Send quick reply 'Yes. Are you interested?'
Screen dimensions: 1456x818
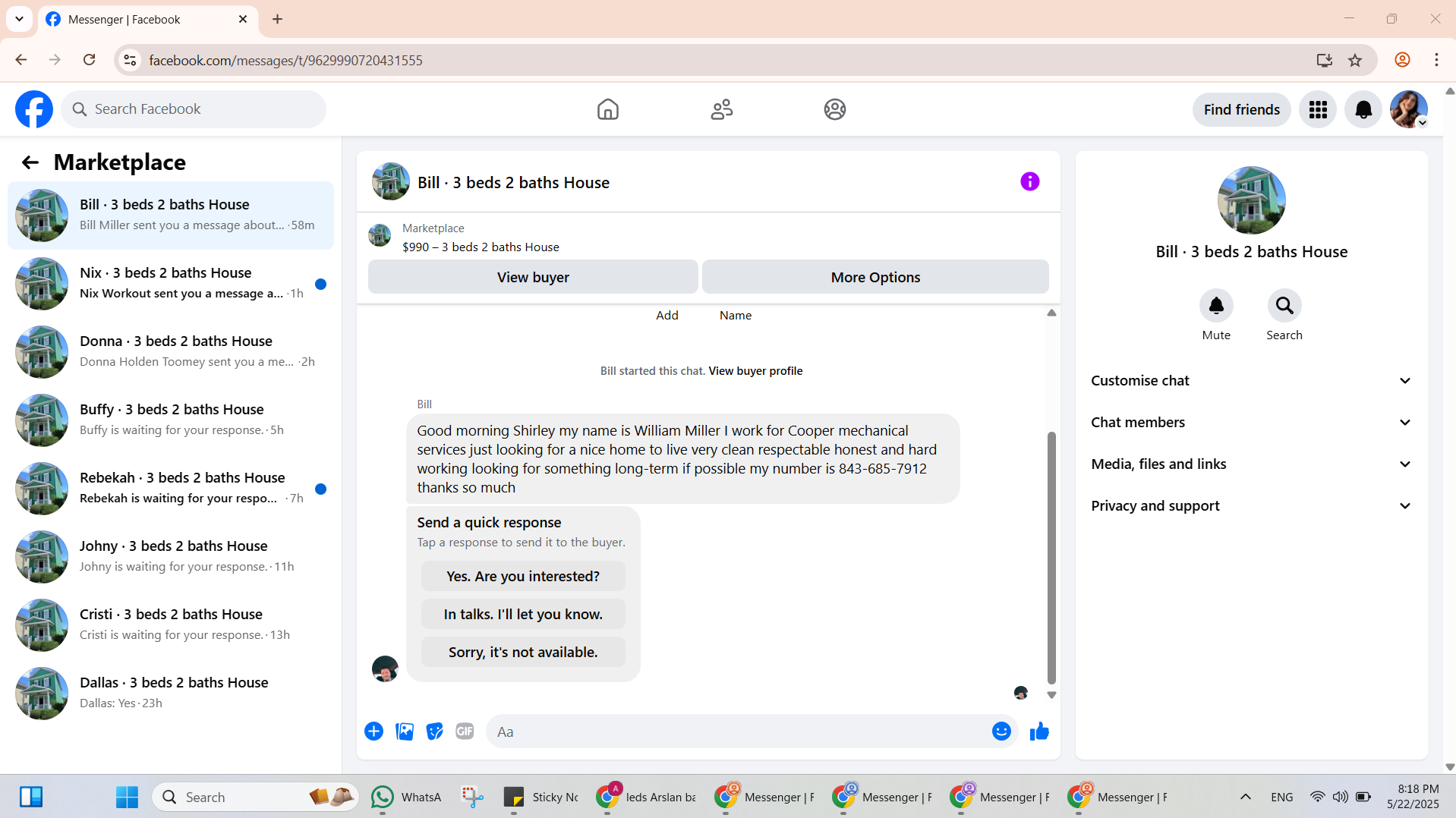(523, 576)
